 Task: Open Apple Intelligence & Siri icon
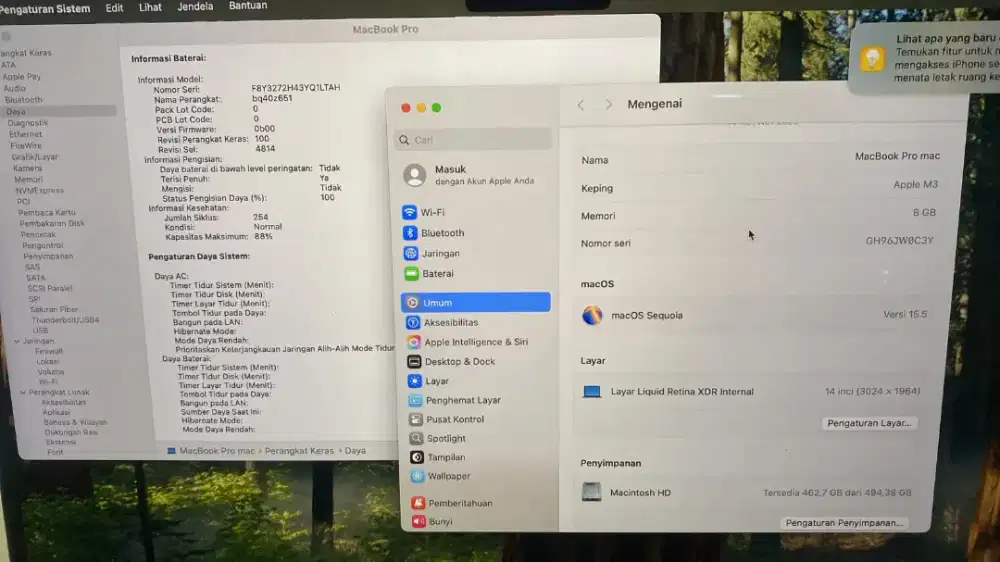pyautogui.click(x=414, y=342)
